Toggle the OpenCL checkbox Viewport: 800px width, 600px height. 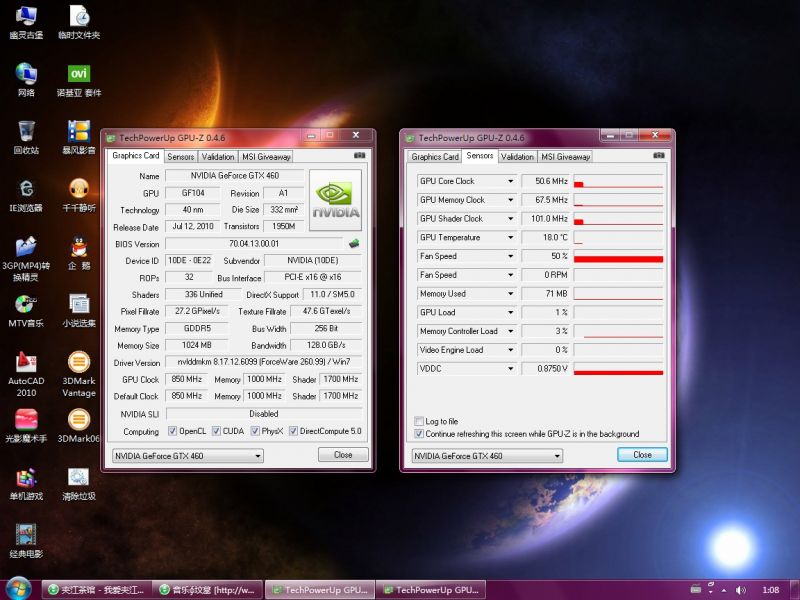172,431
